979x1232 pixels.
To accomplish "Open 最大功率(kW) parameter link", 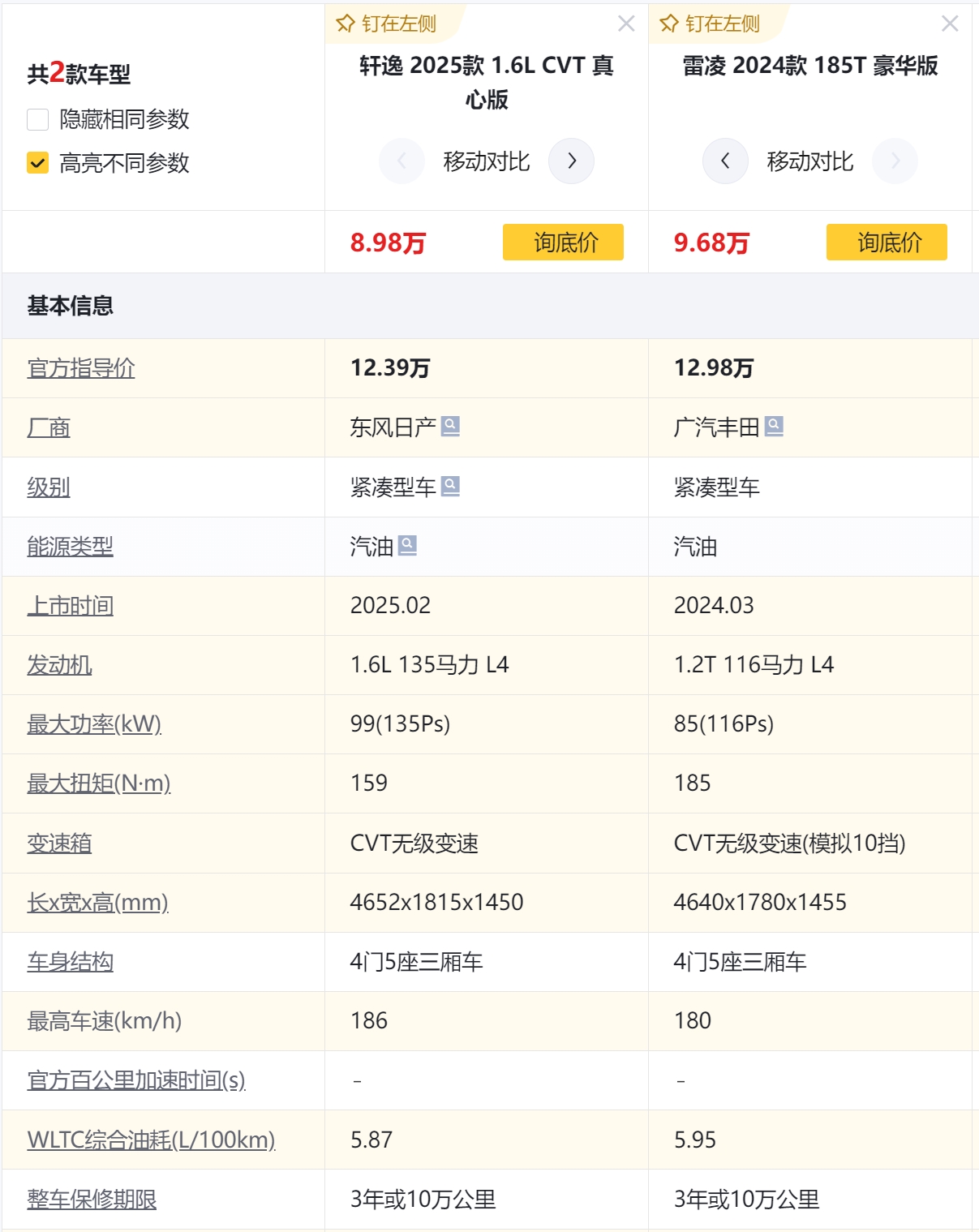I will click(x=94, y=724).
